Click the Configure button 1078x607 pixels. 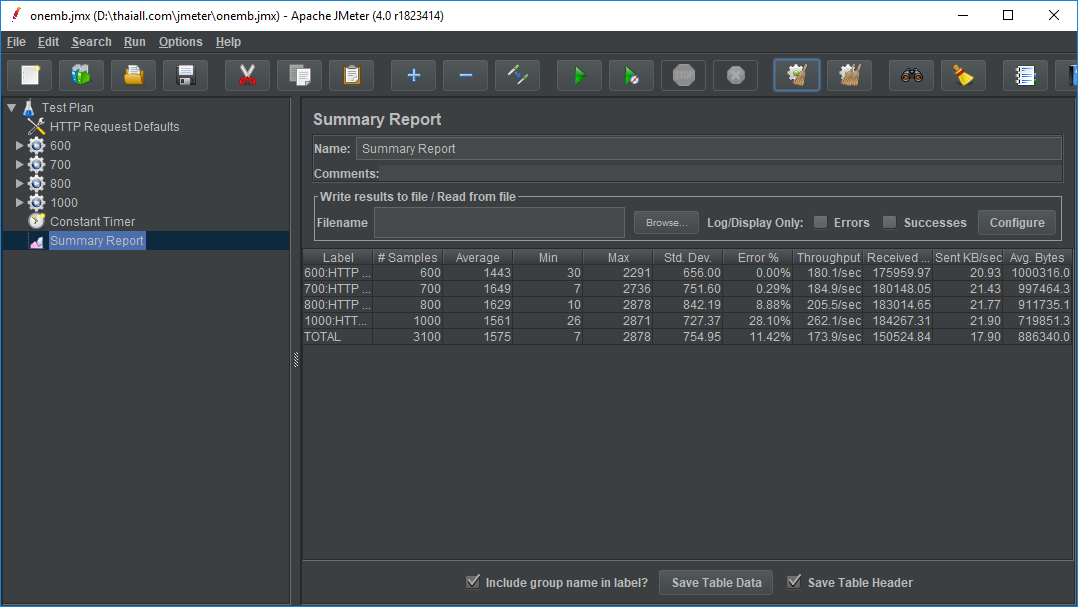point(1017,223)
